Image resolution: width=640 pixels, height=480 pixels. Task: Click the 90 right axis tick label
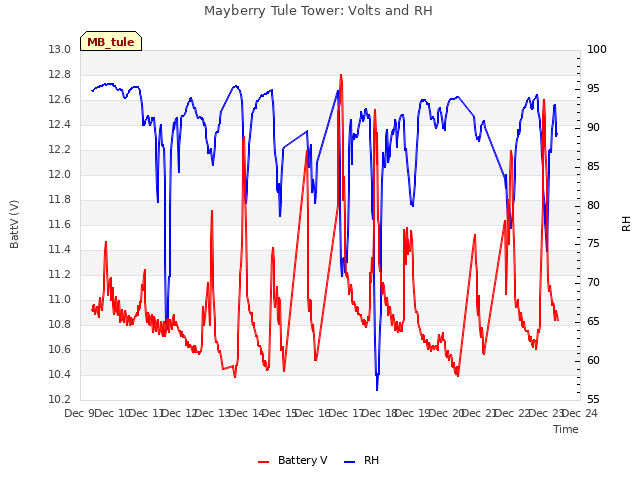pos(593,128)
